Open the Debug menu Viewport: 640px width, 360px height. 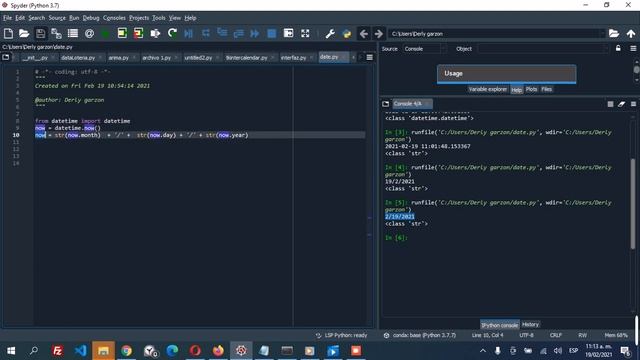pyautogui.click(x=91, y=18)
